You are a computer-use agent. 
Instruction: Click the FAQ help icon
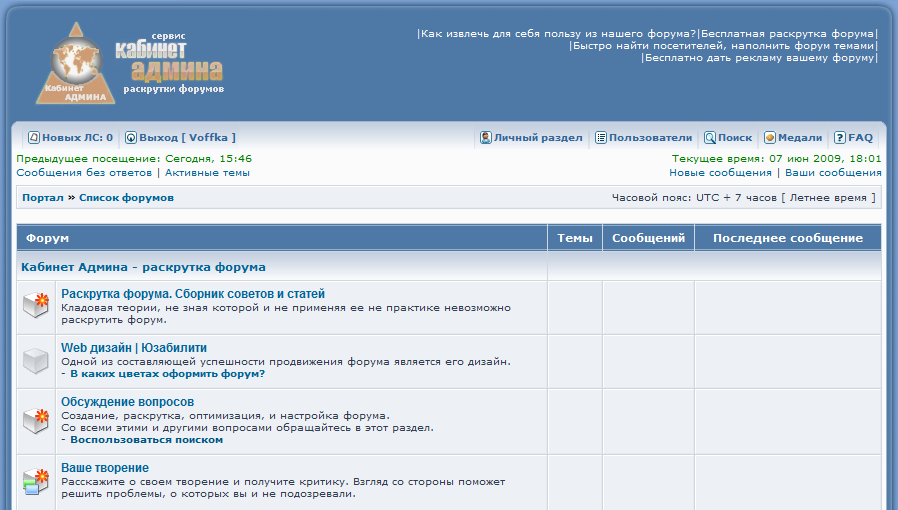tap(840, 138)
